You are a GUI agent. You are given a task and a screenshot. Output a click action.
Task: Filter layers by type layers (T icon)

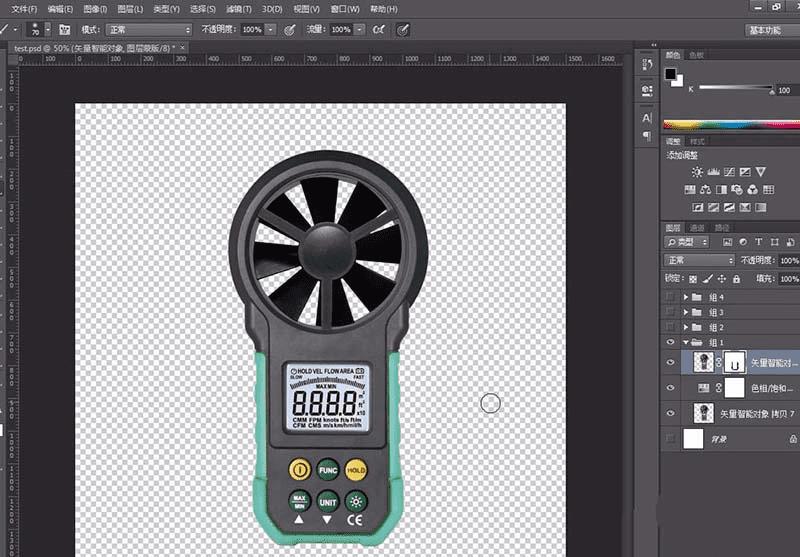759,243
